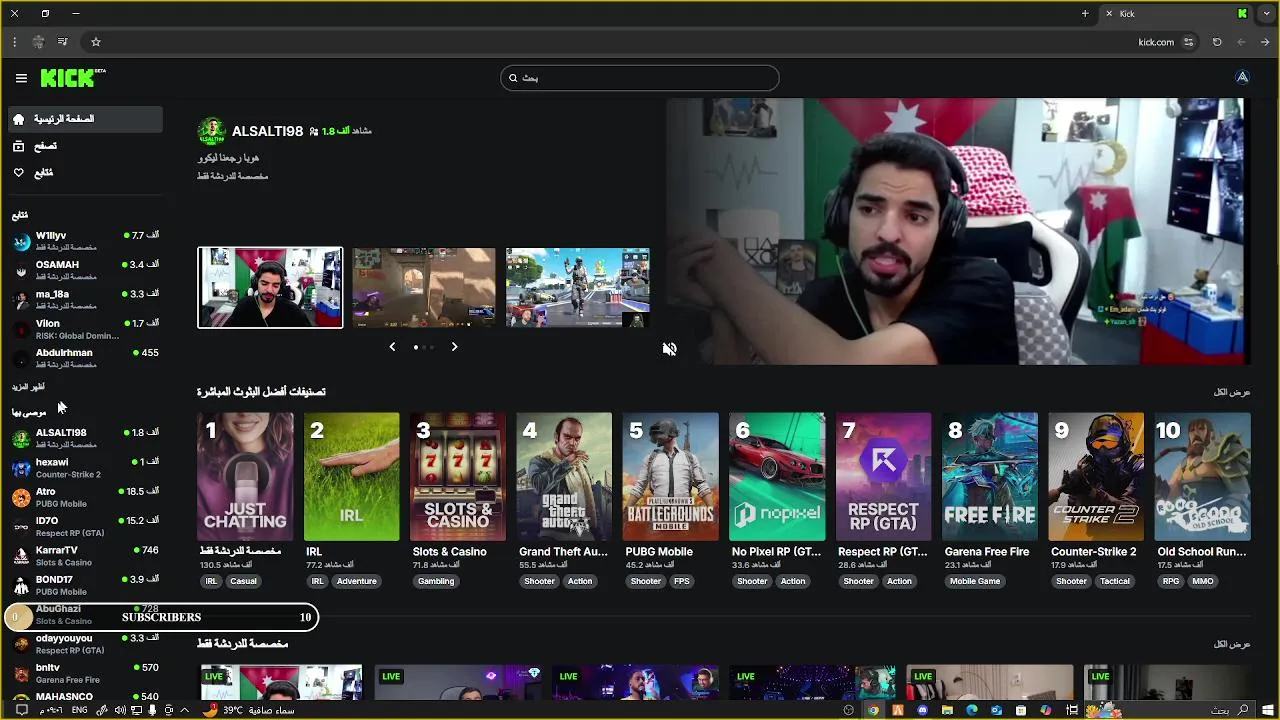Open a new browser tab
The image size is (1280, 720).
click(1085, 14)
